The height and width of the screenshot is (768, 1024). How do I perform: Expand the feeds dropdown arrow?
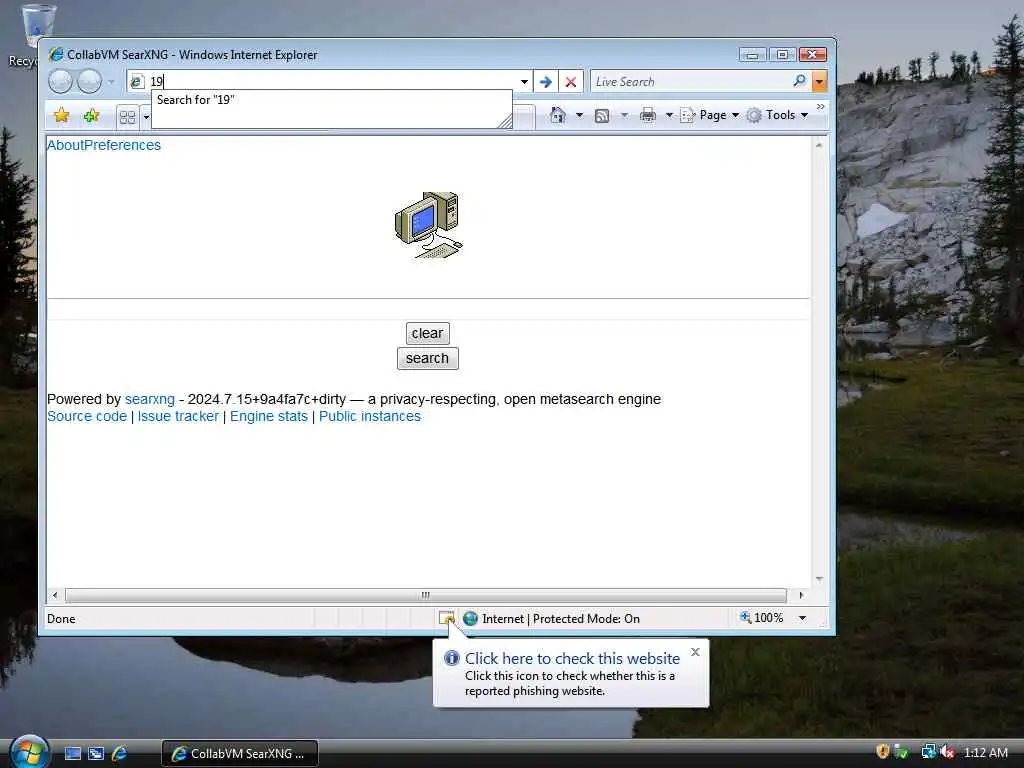coord(624,116)
